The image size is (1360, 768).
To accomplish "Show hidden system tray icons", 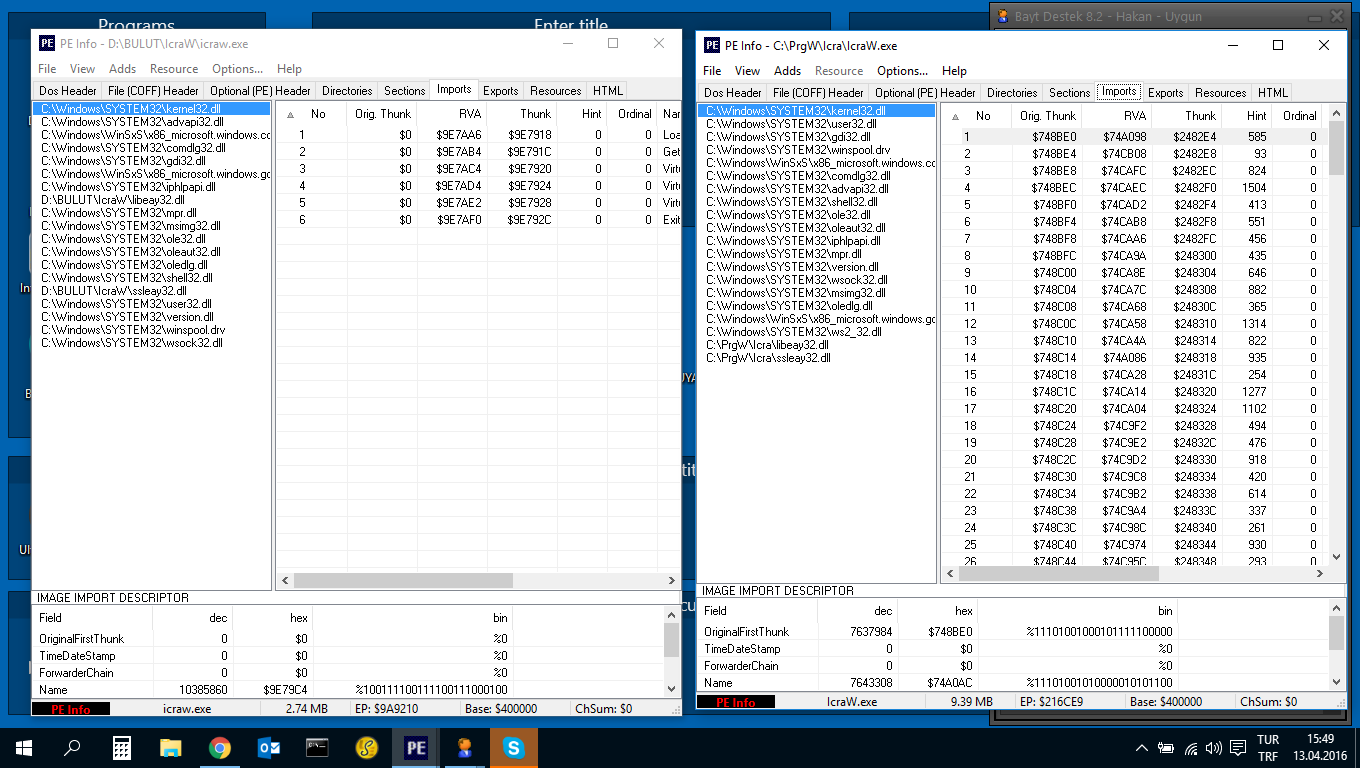I will (x=1142, y=748).
